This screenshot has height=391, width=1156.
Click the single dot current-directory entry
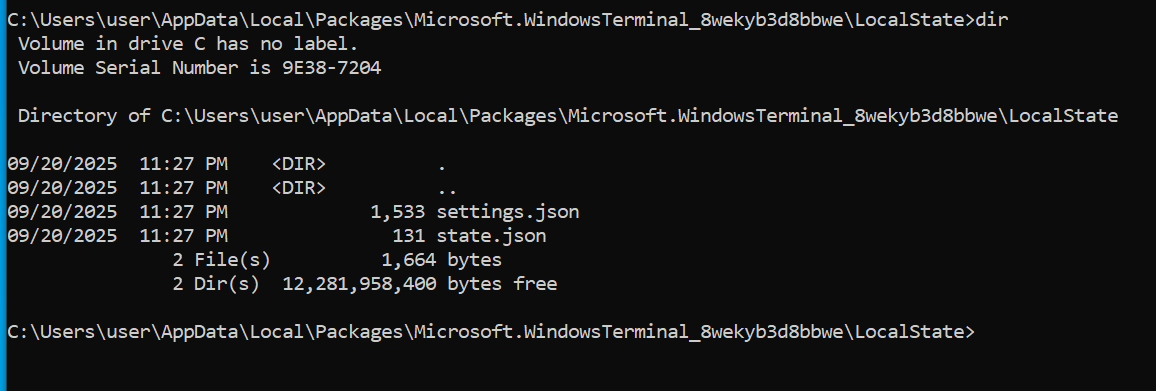[442, 164]
